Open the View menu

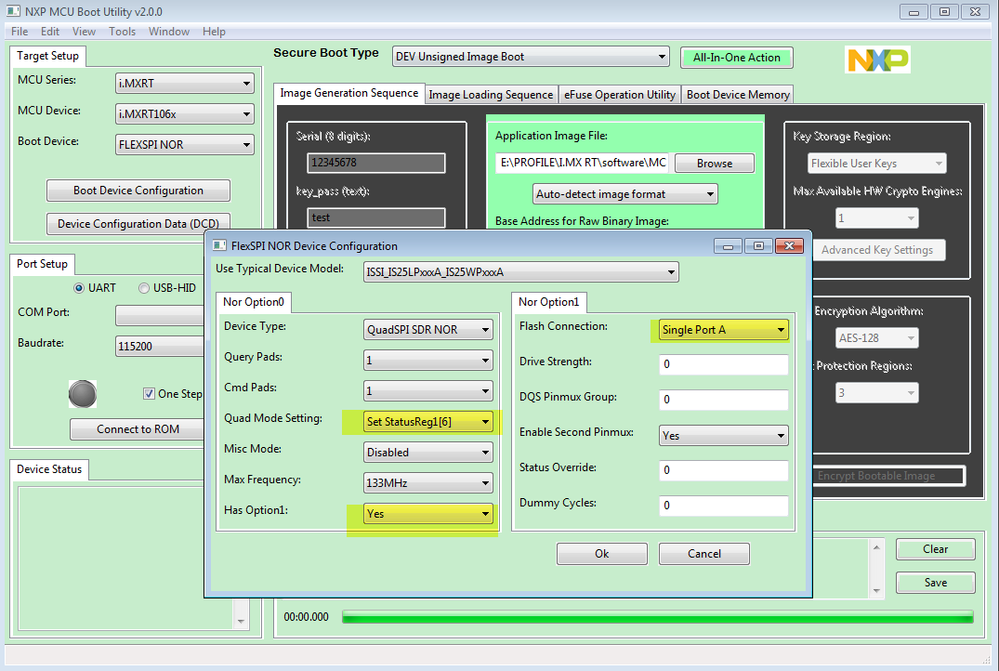83,31
